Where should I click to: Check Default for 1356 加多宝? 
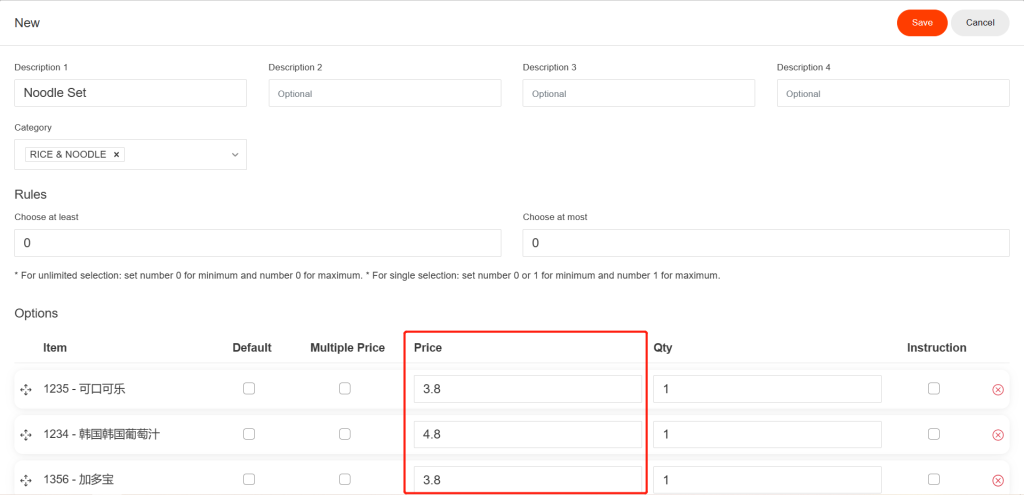pos(249,479)
